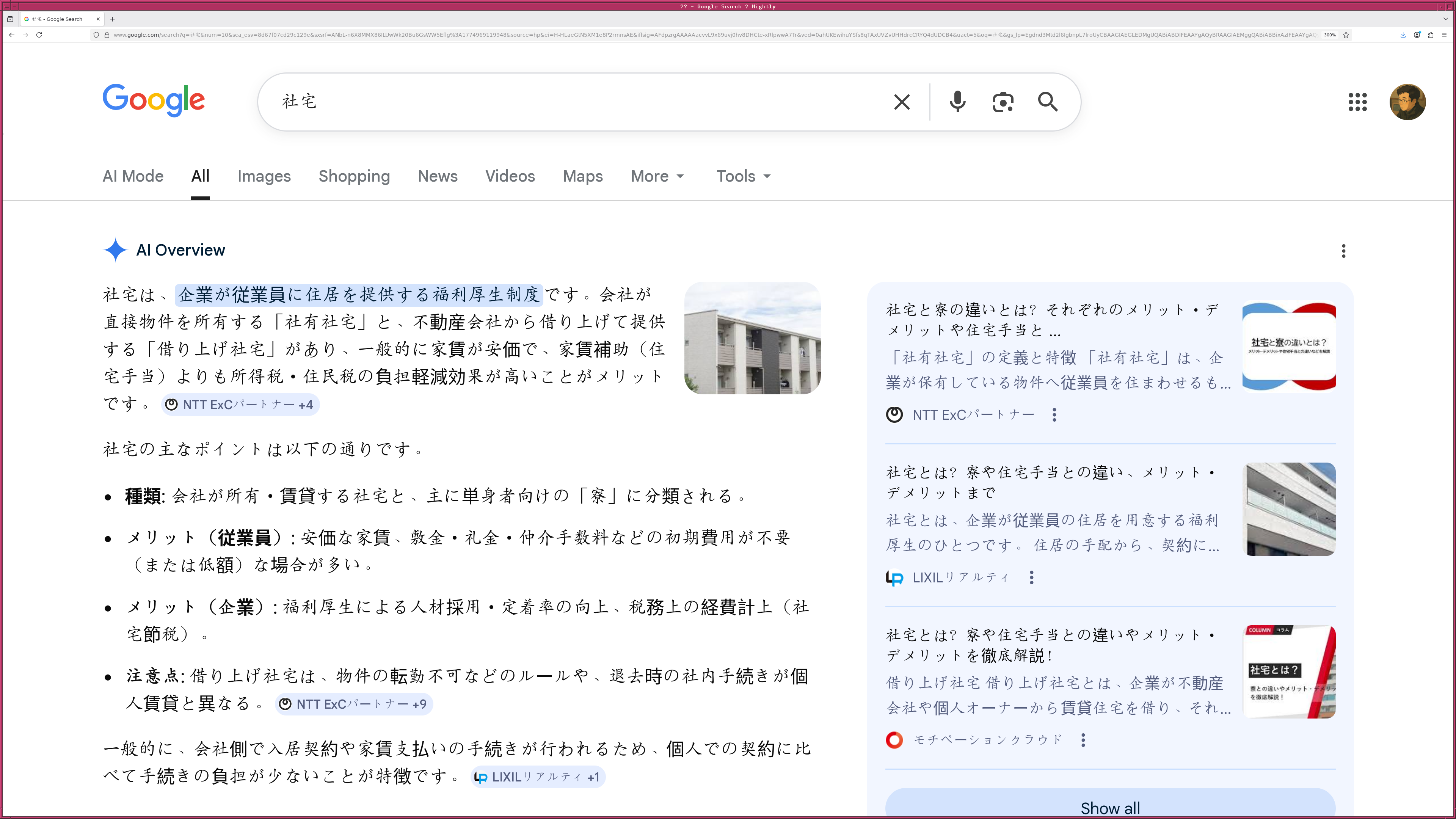Click the Google account profile avatar
1456x819 pixels.
click(x=1408, y=102)
